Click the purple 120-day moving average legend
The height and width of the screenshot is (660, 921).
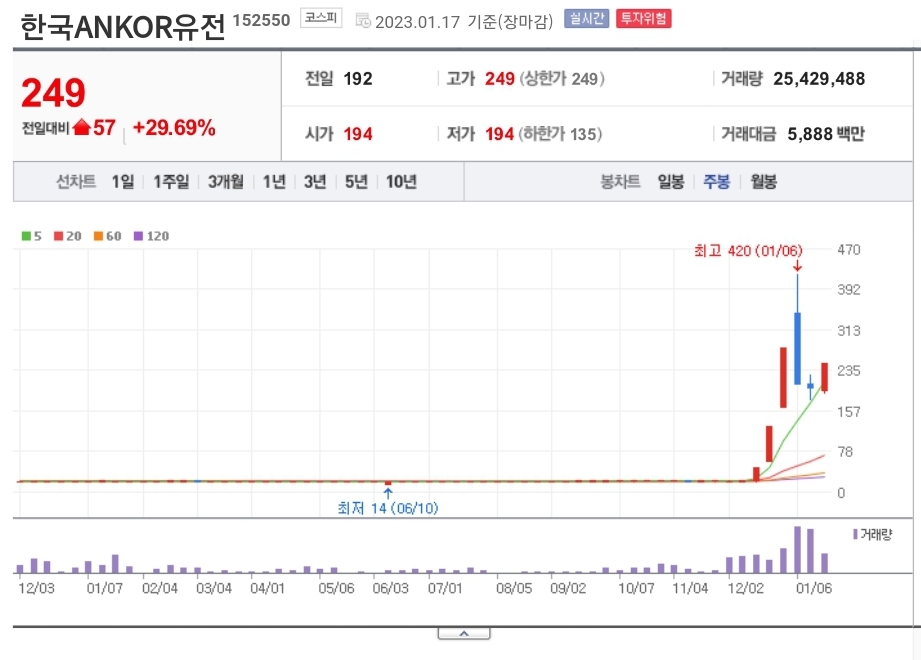pos(152,236)
